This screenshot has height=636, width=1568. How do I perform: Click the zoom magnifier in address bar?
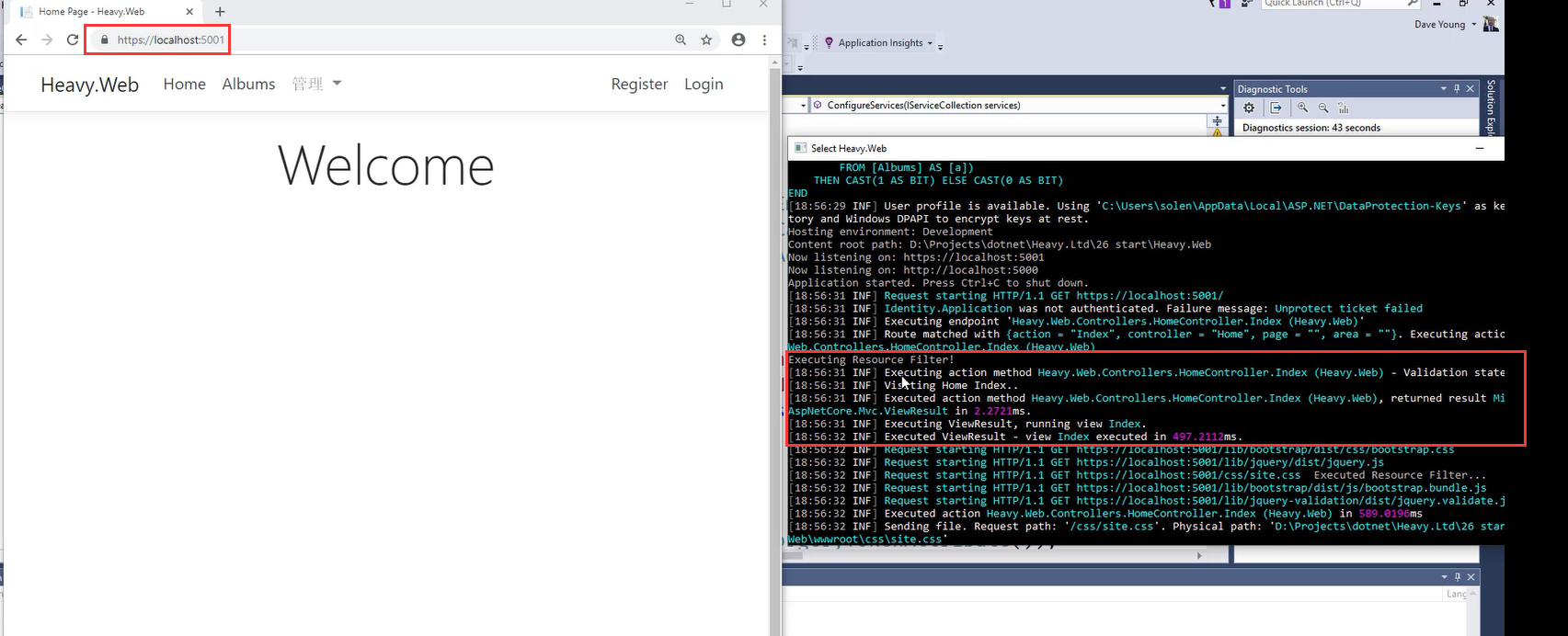coord(681,40)
